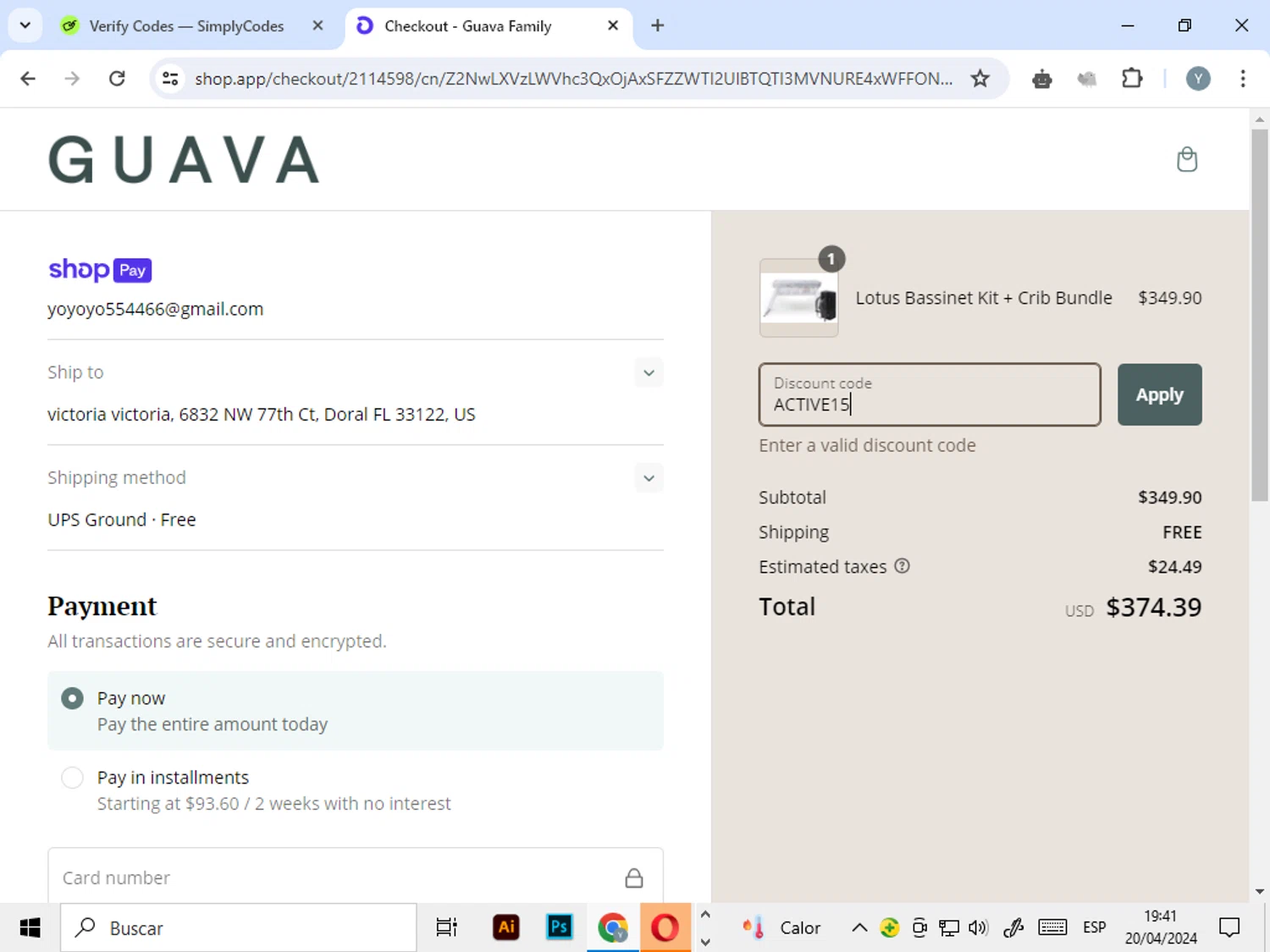The image size is (1270, 952).
Task: Expand the Shipping method section
Action: (x=649, y=478)
